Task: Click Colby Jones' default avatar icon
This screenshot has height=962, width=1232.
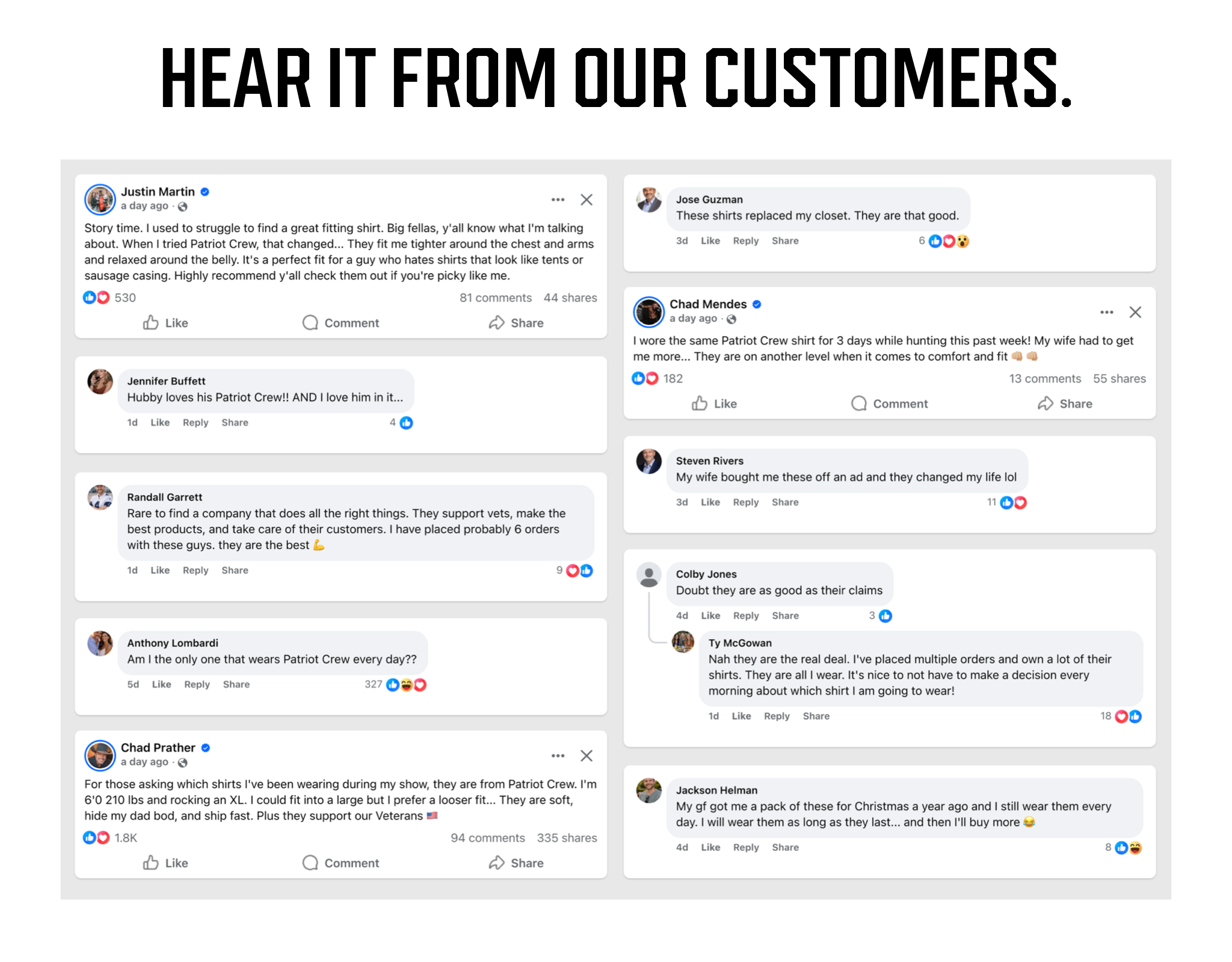Action: (x=648, y=575)
